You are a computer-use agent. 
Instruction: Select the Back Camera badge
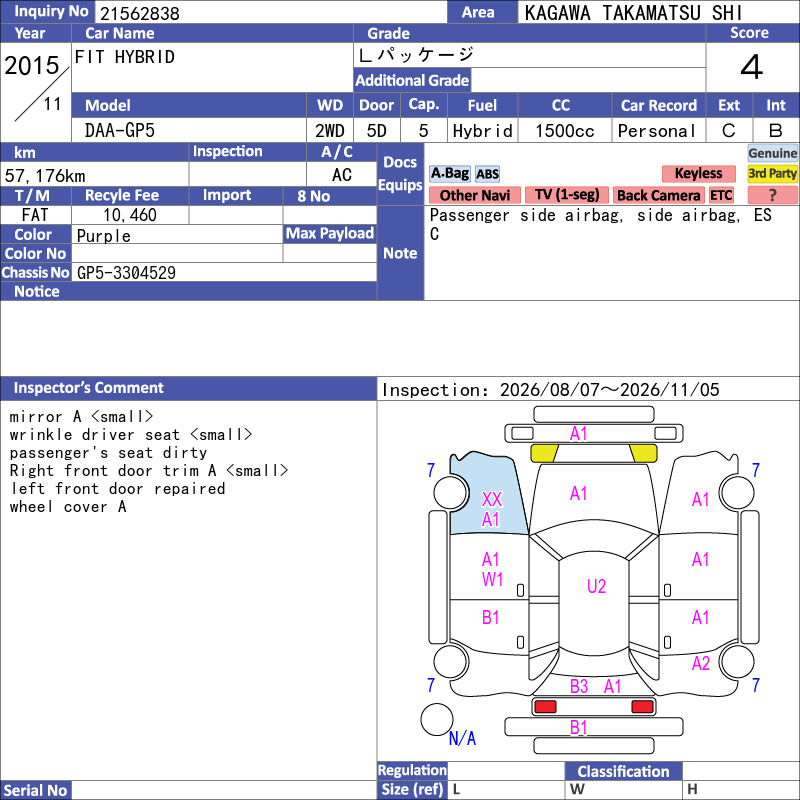658,195
